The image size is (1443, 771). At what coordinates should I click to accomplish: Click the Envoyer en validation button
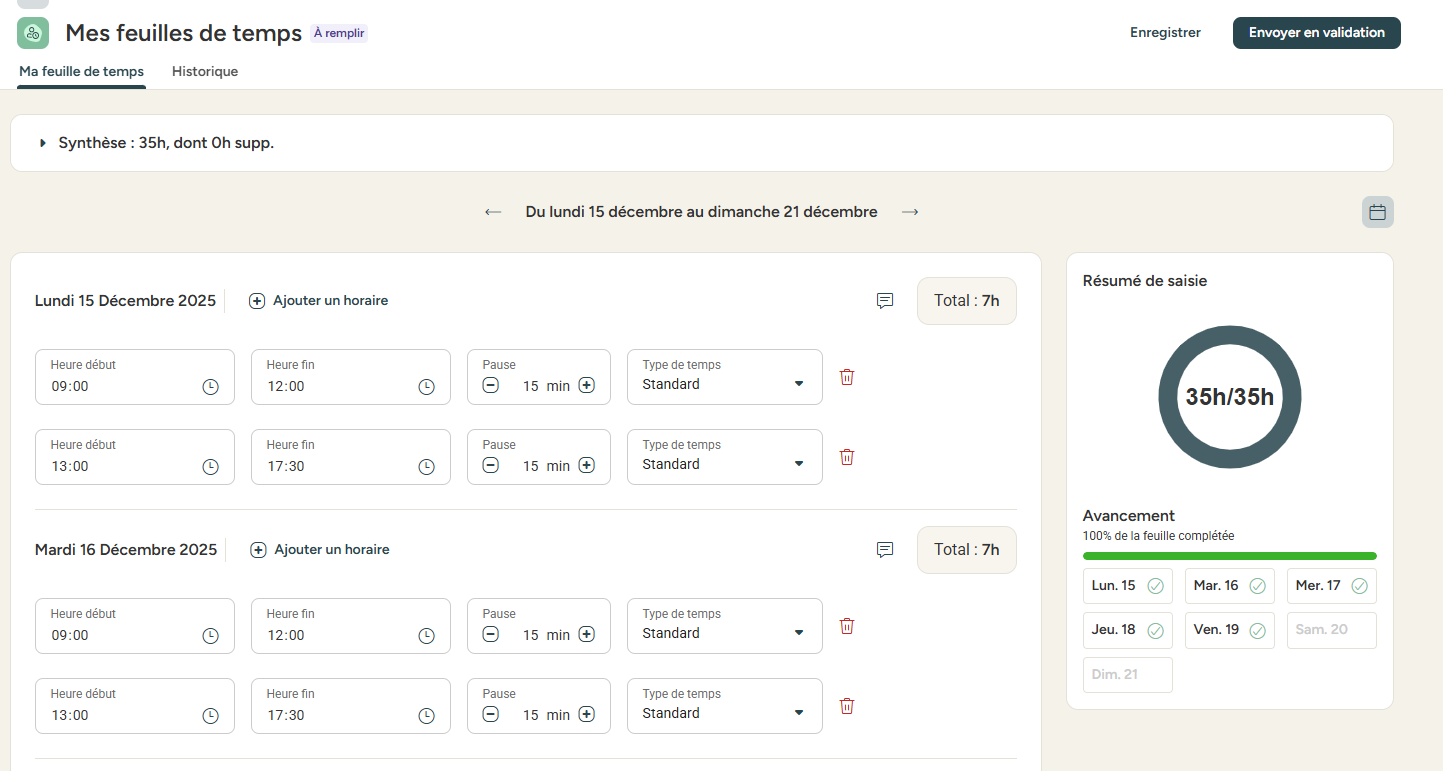tap(1316, 33)
